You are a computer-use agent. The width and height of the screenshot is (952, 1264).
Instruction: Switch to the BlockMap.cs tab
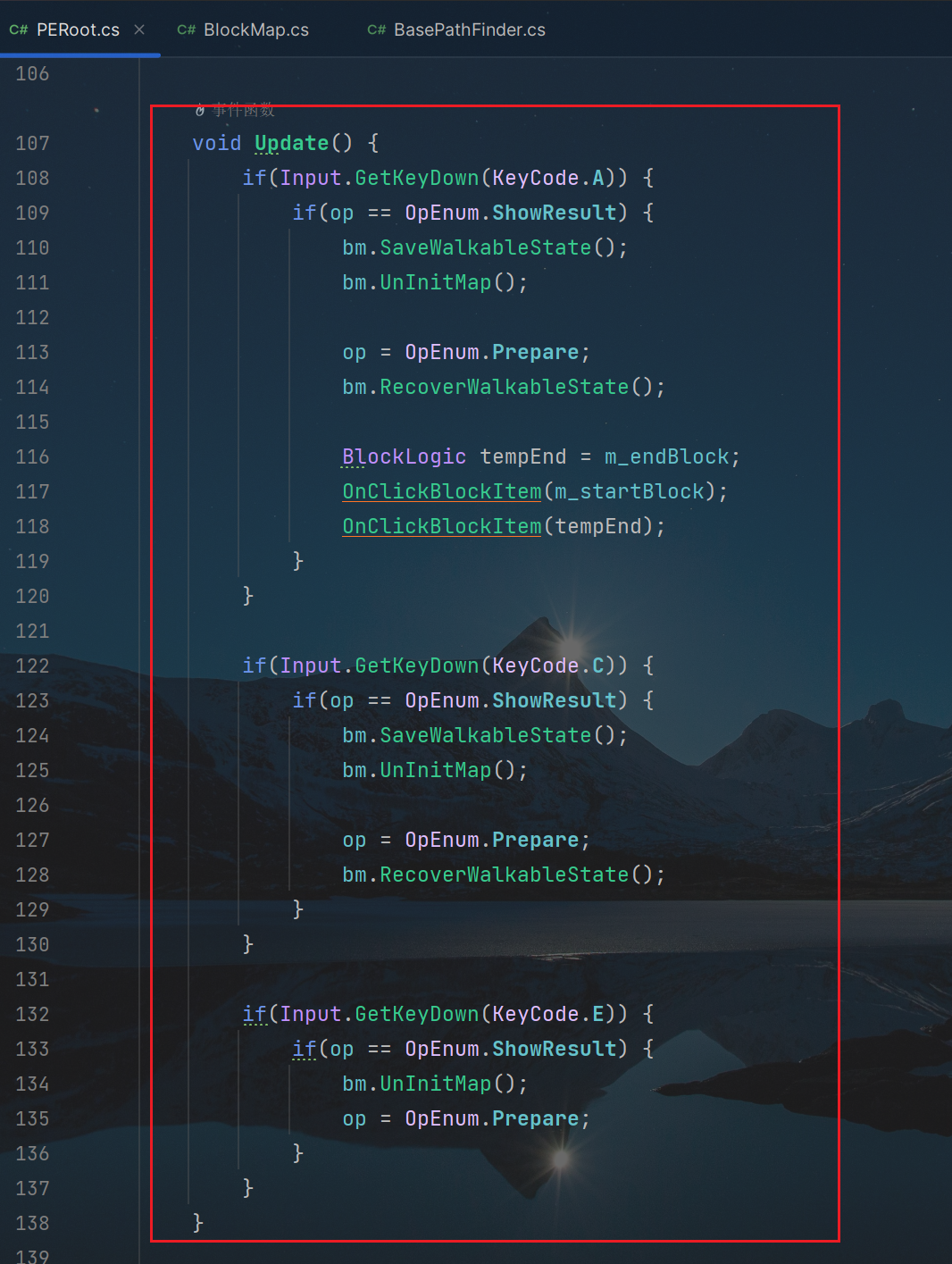(255, 29)
